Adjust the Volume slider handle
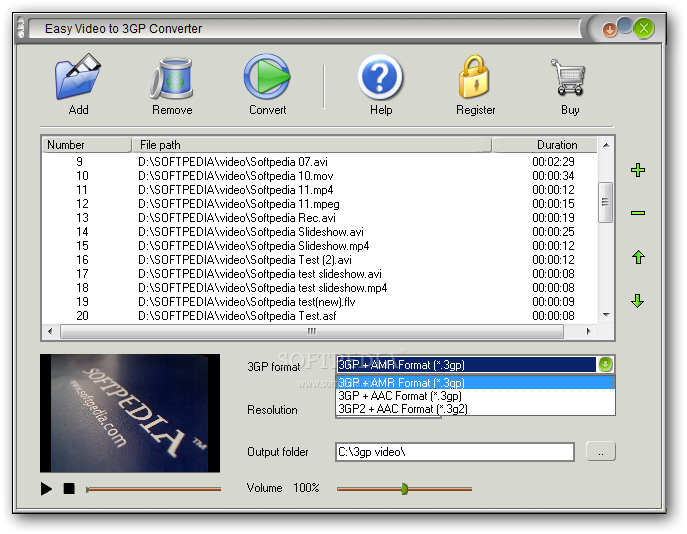The height and width of the screenshot is (534, 687). click(x=404, y=489)
